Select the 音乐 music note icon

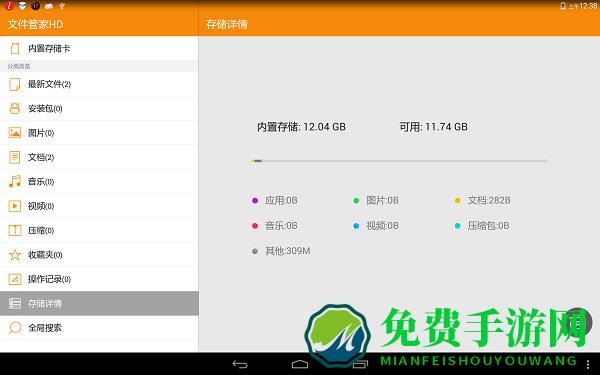pos(15,181)
